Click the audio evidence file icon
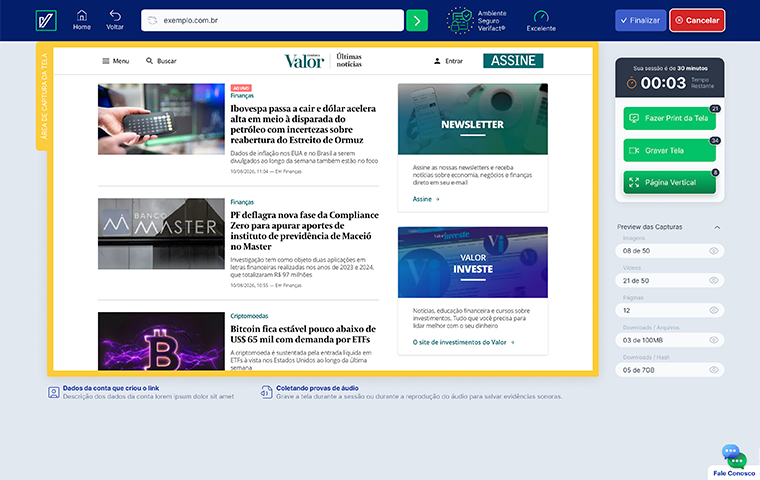The image size is (760, 480). [267, 392]
